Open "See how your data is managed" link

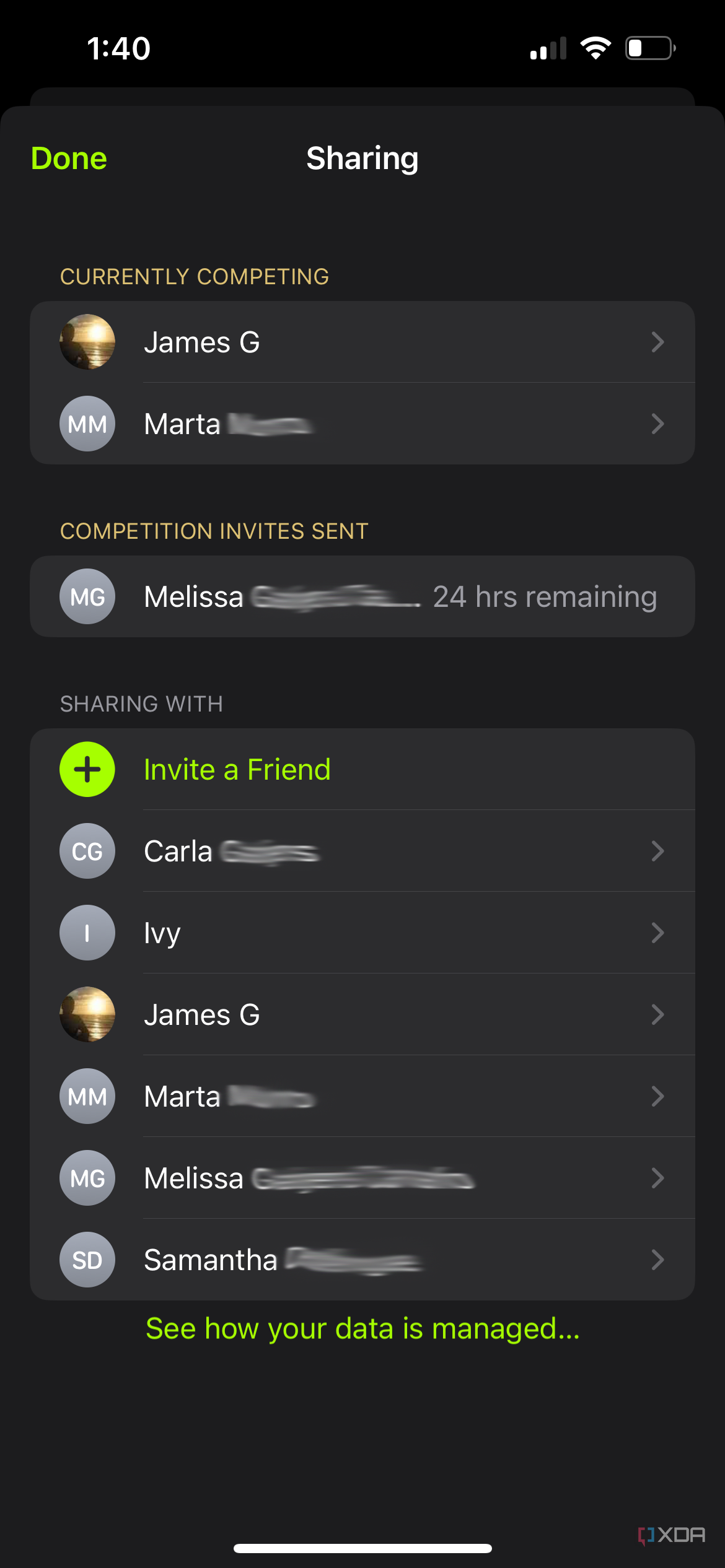(x=362, y=1329)
